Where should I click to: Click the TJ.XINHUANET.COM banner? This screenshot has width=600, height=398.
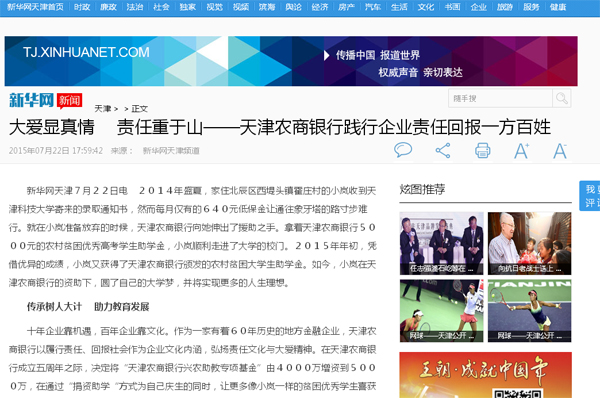tap(291, 61)
